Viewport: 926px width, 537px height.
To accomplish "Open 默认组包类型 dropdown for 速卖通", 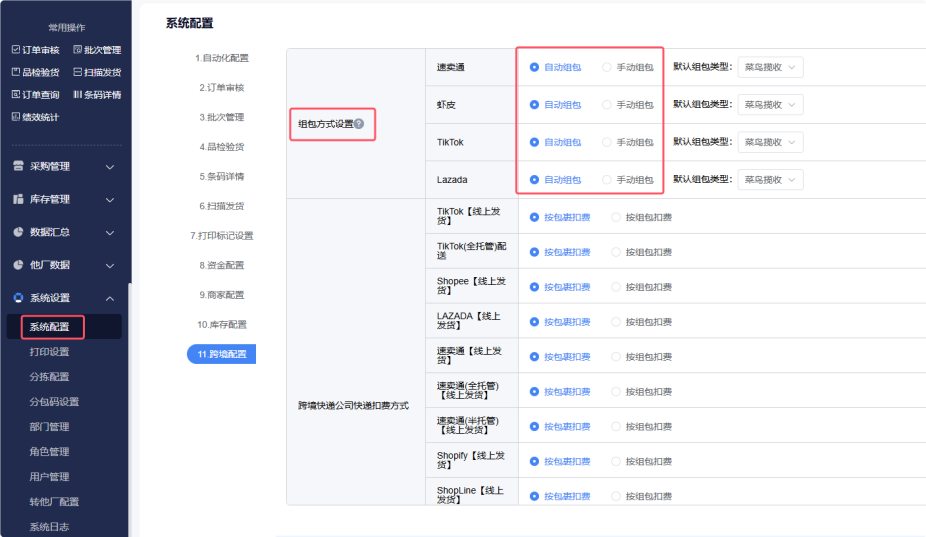I will click(x=770, y=68).
